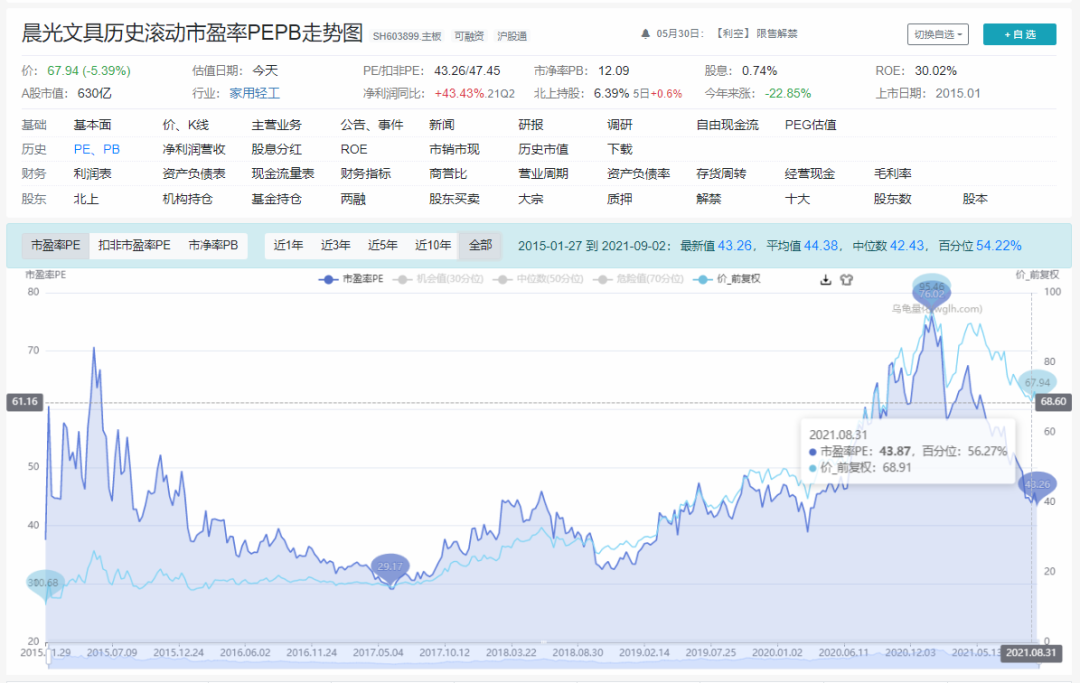Open the 切换自选 dropdown
Image resolution: width=1080 pixels, height=683 pixels.
(x=937, y=34)
